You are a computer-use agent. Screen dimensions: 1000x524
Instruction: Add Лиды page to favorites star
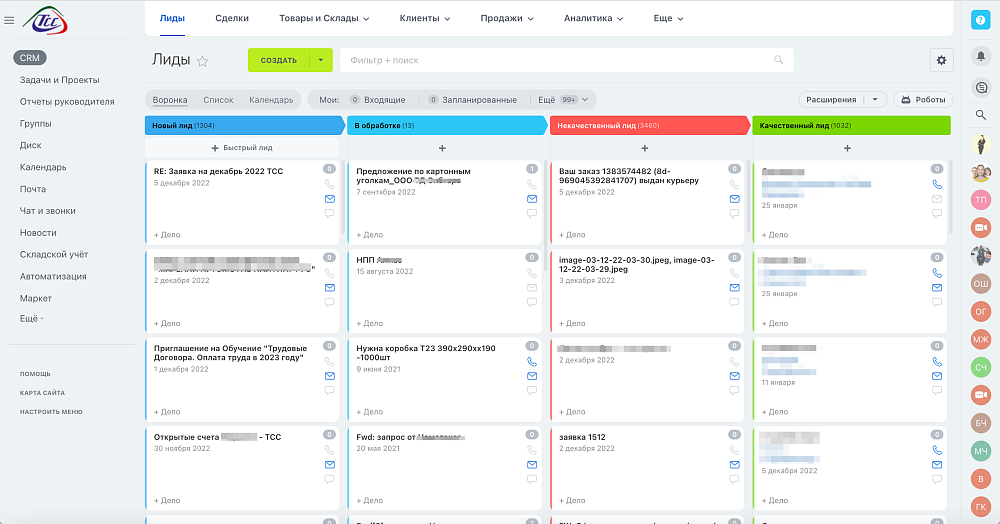pyautogui.click(x=202, y=61)
